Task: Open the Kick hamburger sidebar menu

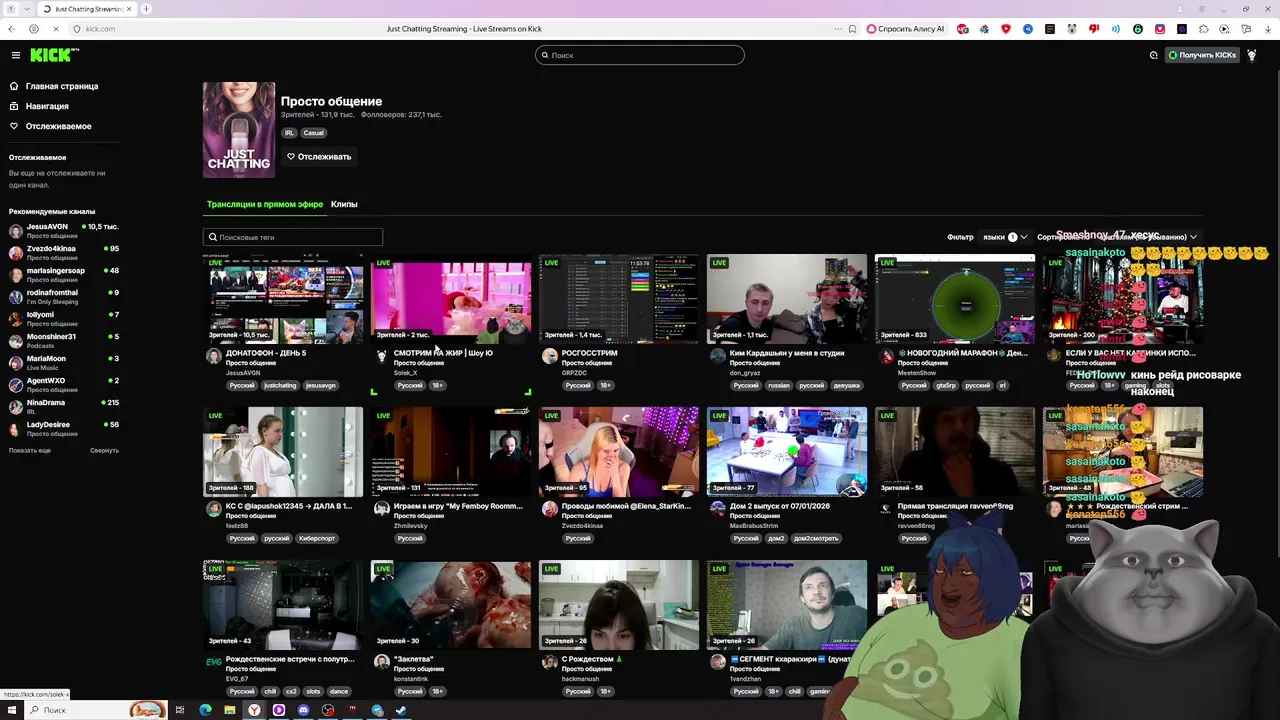Action: [x=16, y=55]
